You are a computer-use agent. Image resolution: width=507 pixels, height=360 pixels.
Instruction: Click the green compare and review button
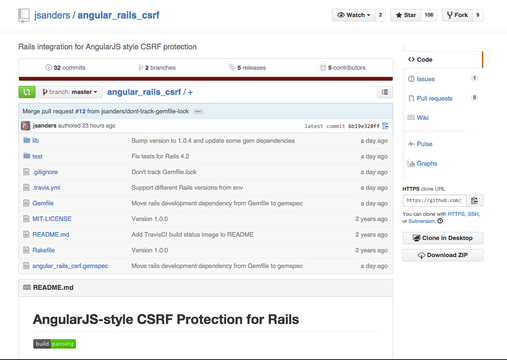point(27,92)
